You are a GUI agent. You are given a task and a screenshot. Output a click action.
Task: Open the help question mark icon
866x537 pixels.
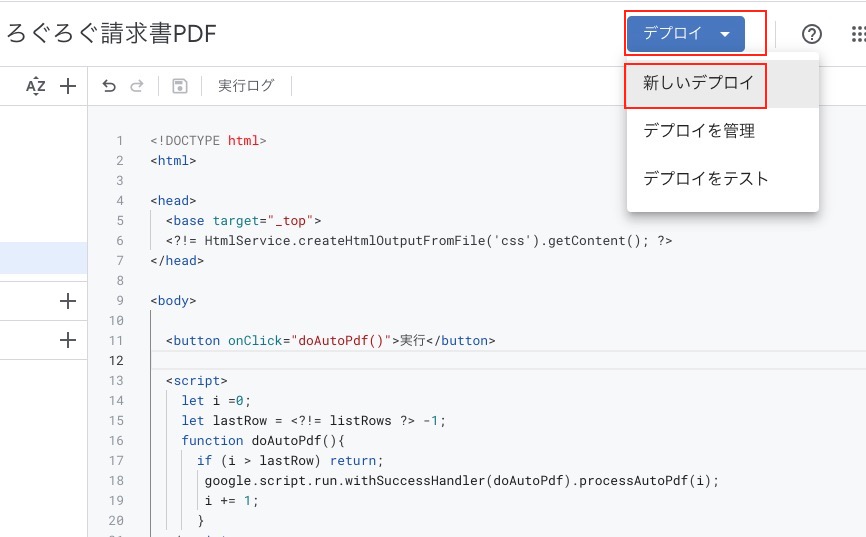coord(811,34)
